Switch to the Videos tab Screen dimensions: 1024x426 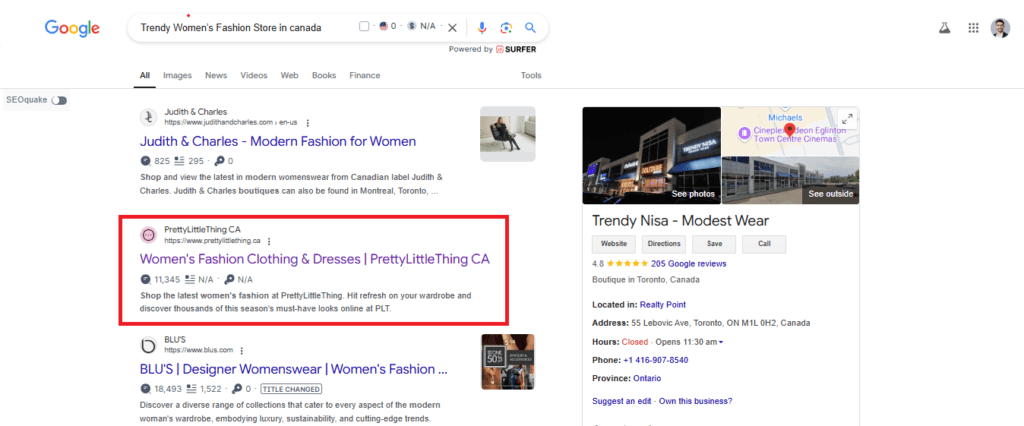click(254, 75)
